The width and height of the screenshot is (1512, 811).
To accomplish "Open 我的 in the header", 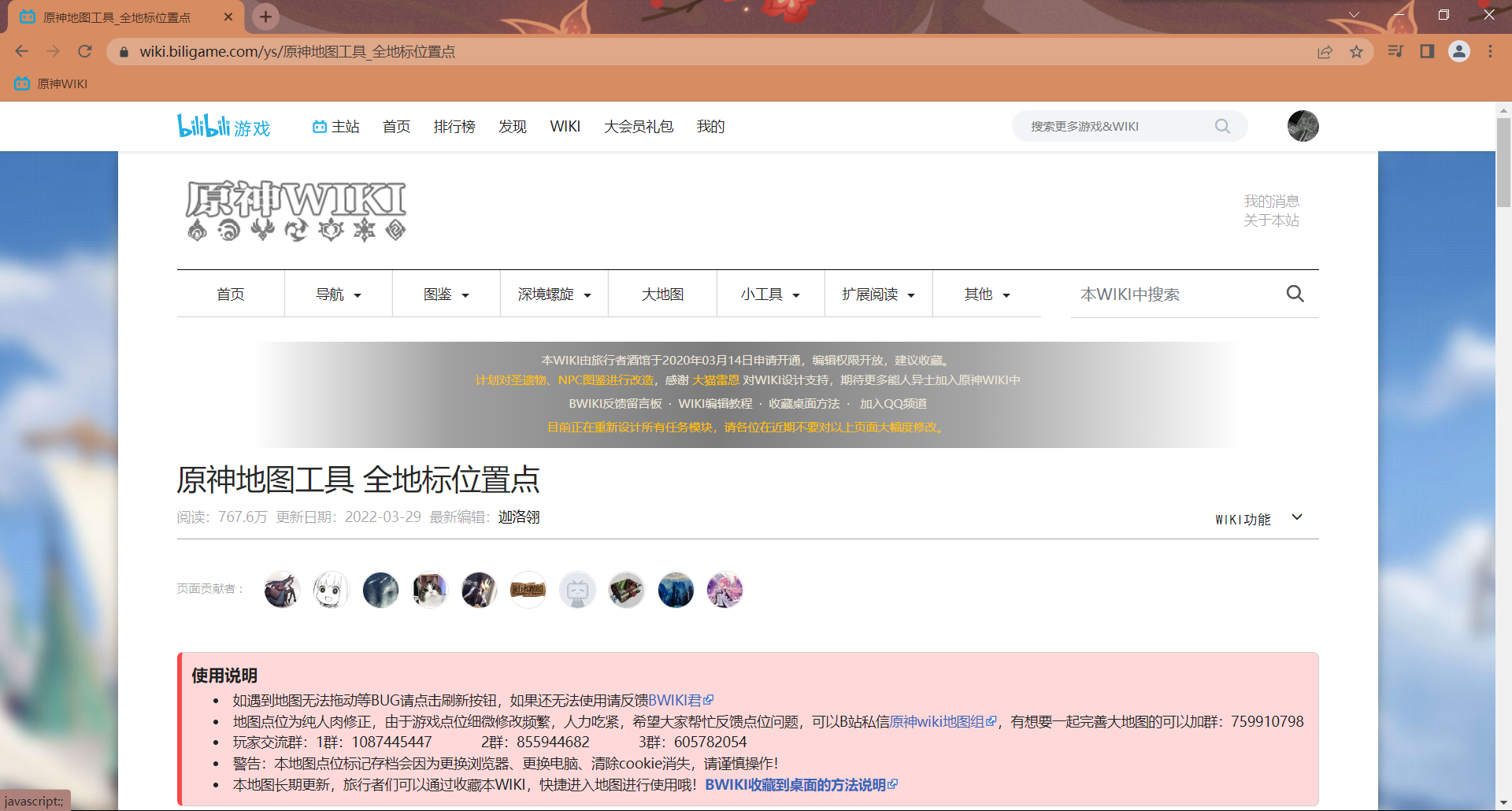I will pos(710,126).
